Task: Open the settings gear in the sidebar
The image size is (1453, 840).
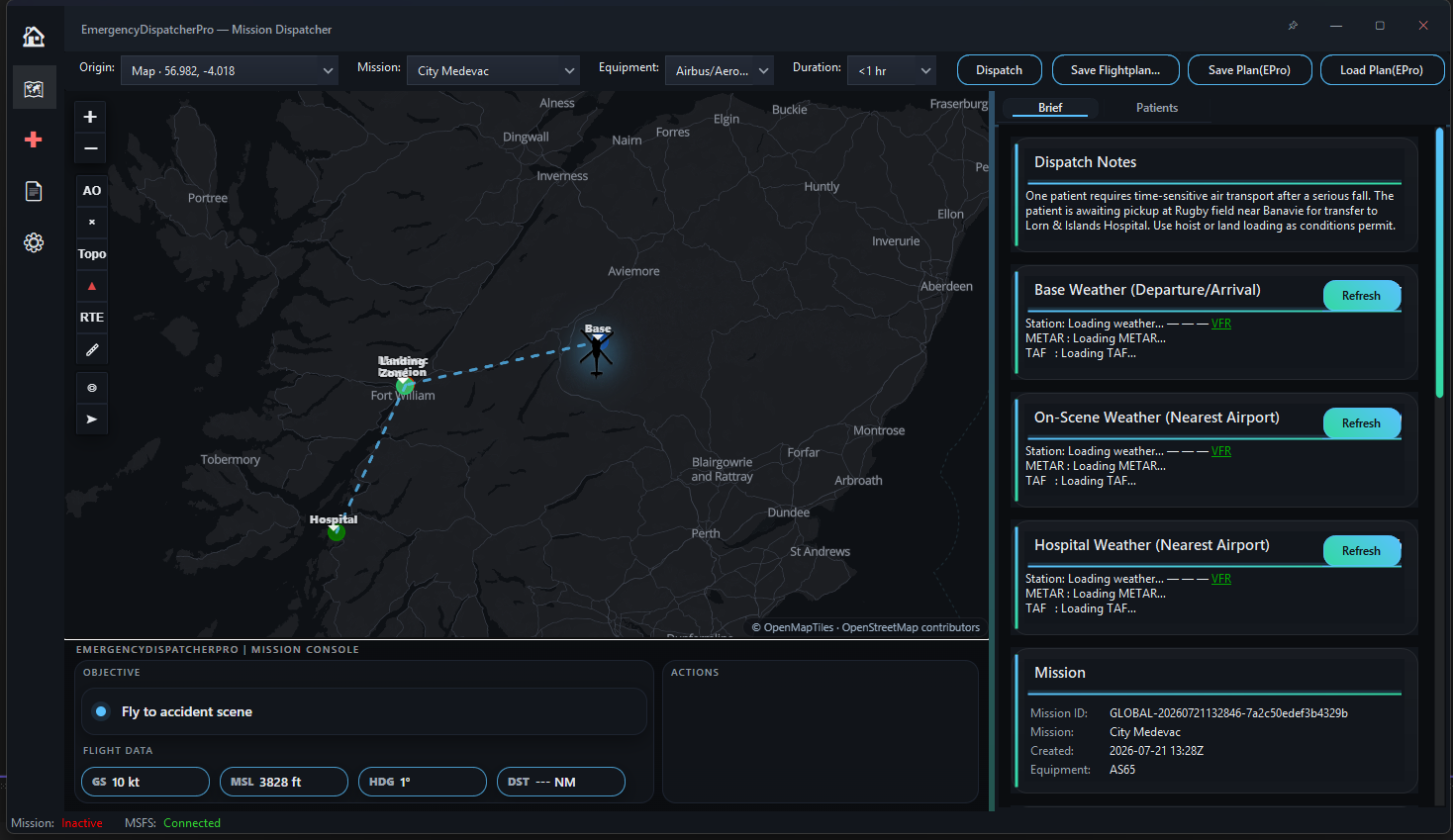Action: pyautogui.click(x=34, y=242)
